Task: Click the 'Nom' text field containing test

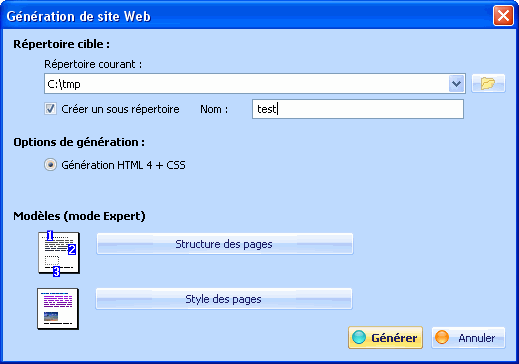Action: coord(358,109)
